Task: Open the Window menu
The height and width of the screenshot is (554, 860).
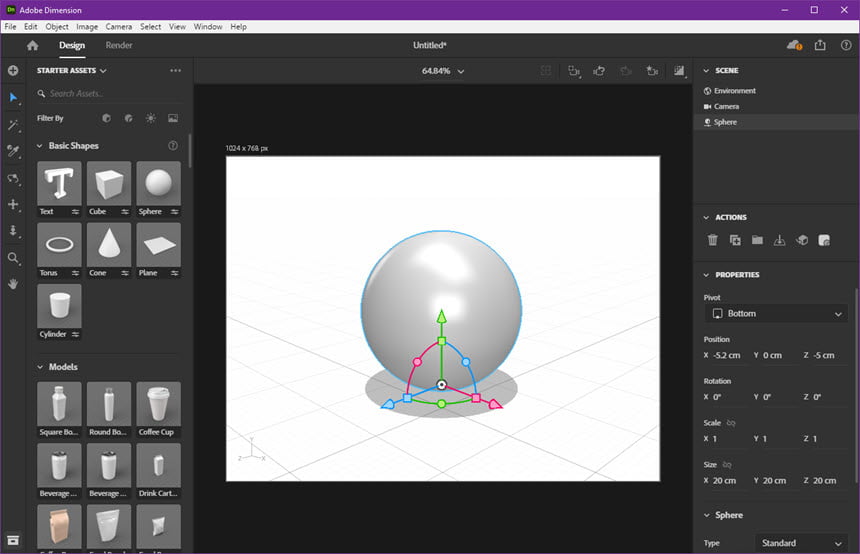Action: [x=208, y=26]
